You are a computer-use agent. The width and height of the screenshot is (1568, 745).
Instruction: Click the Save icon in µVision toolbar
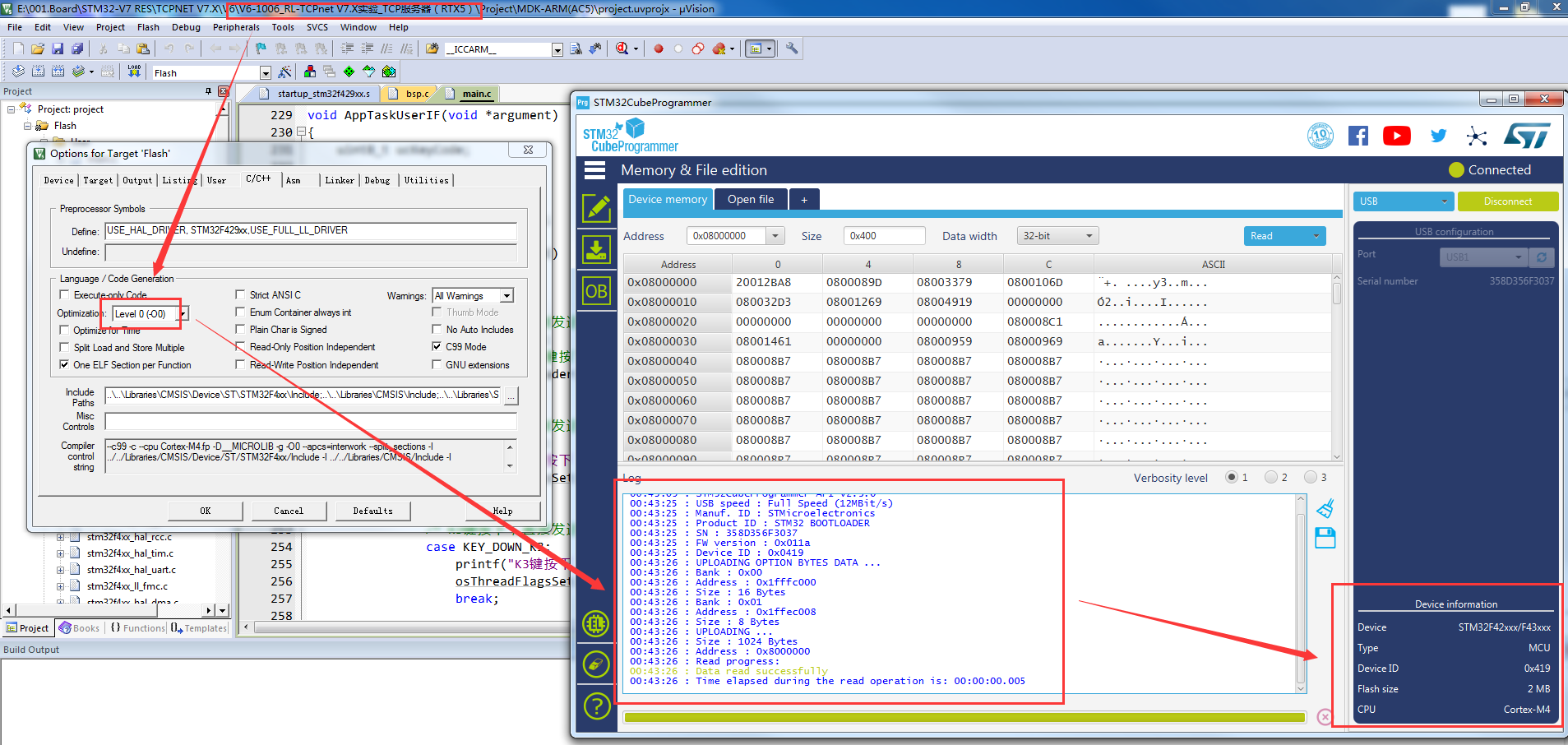pyautogui.click(x=58, y=49)
